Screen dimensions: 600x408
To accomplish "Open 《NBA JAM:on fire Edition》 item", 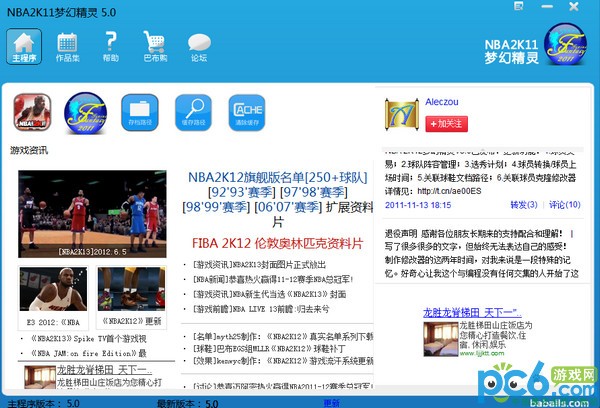I will coord(88,353).
